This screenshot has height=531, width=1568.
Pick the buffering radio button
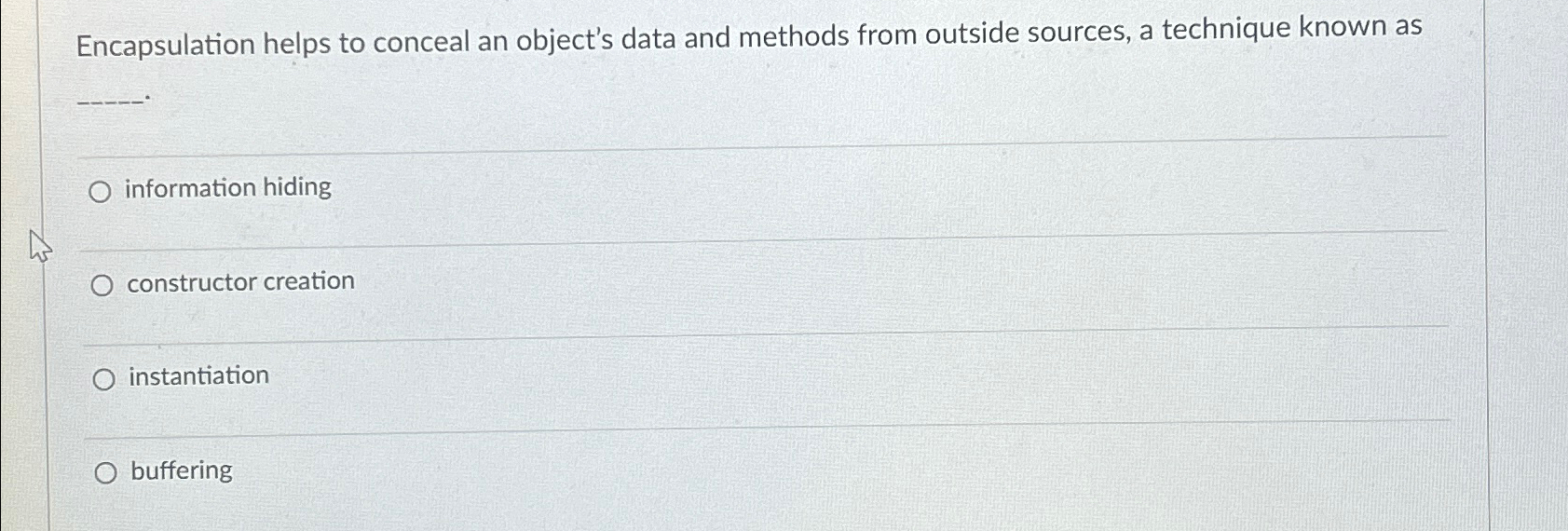point(105,473)
